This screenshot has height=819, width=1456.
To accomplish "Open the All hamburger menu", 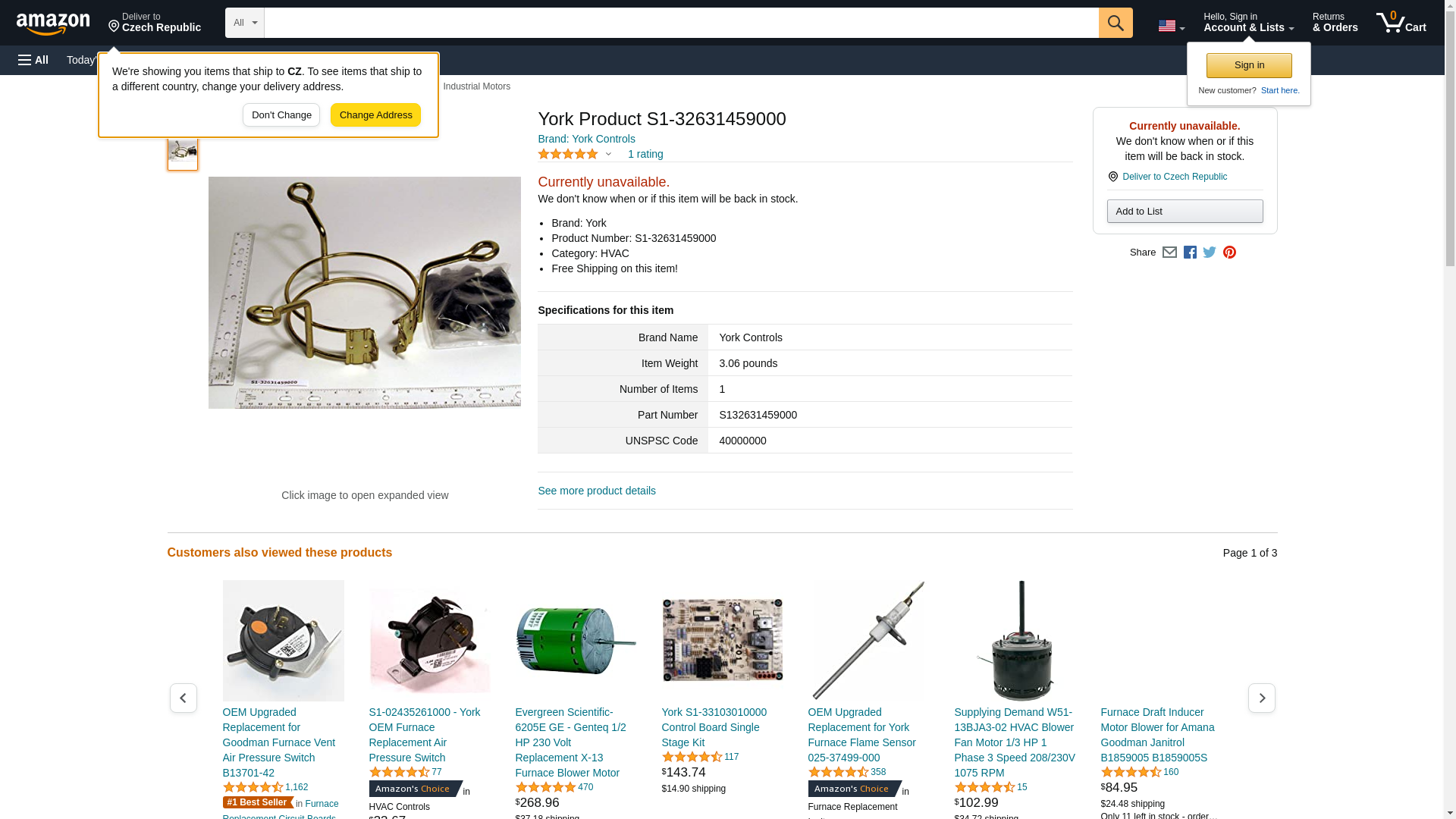I will pyautogui.click(x=33, y=60).
